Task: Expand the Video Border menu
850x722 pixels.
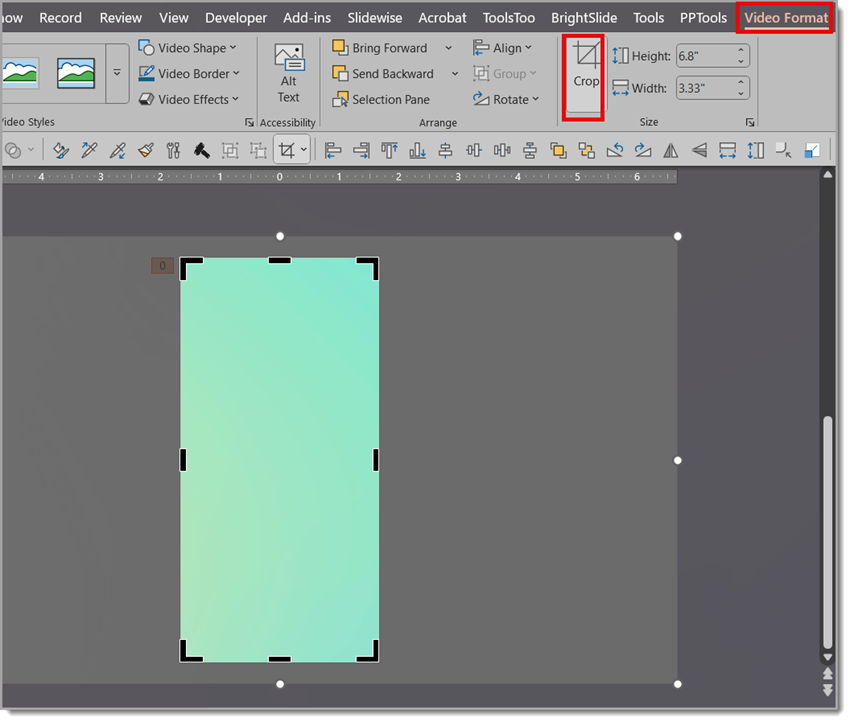Action: [x=189, y=74]
